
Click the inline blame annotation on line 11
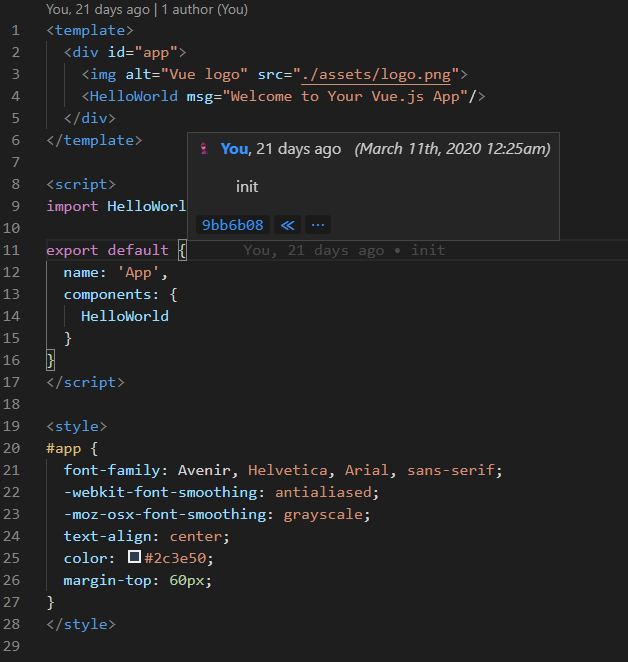[x=344, y=250]
